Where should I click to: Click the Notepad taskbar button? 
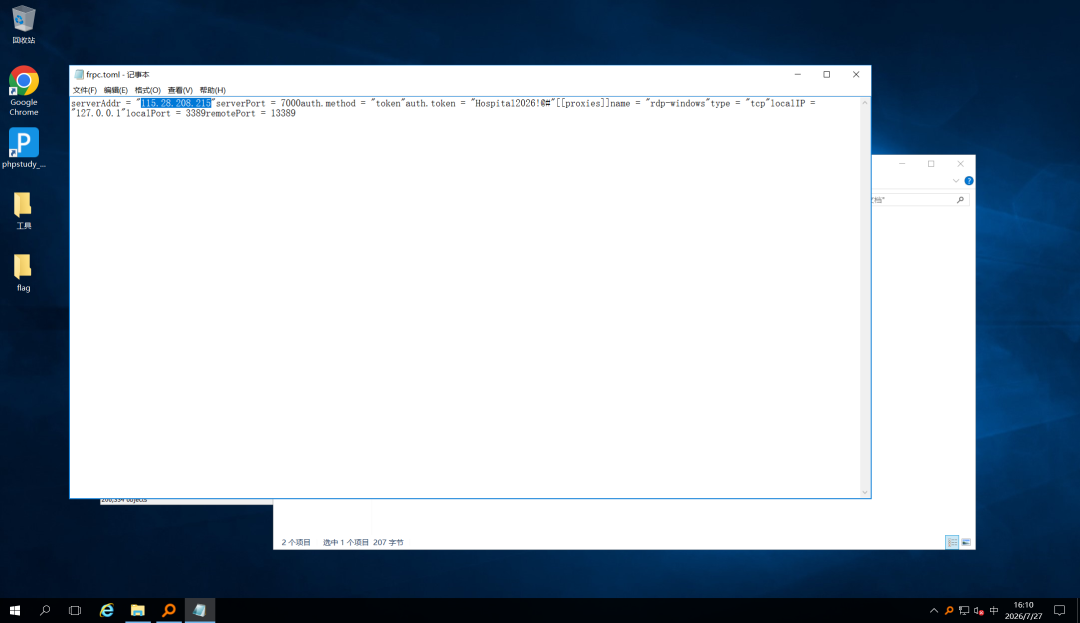tap(200, 611)
